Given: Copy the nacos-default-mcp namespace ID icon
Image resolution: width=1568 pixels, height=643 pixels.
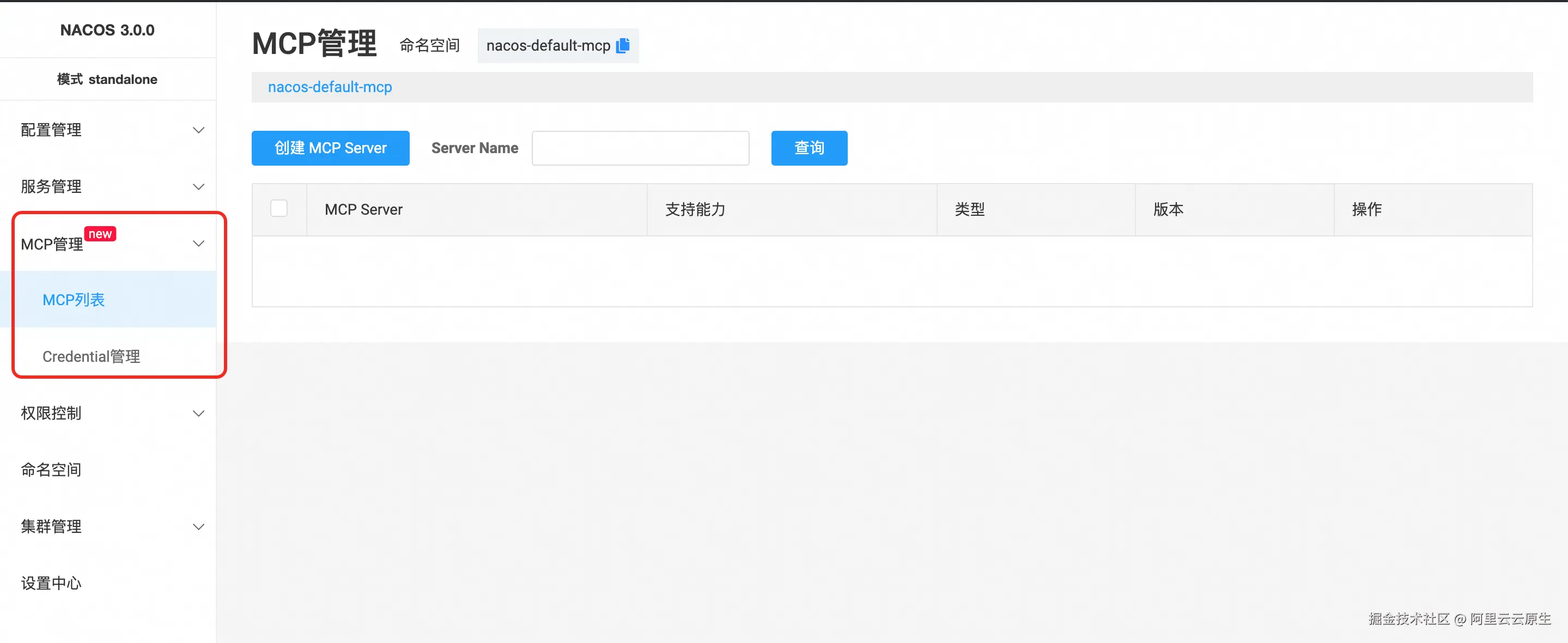Looking at the screenshot, I should coord(623,46).
